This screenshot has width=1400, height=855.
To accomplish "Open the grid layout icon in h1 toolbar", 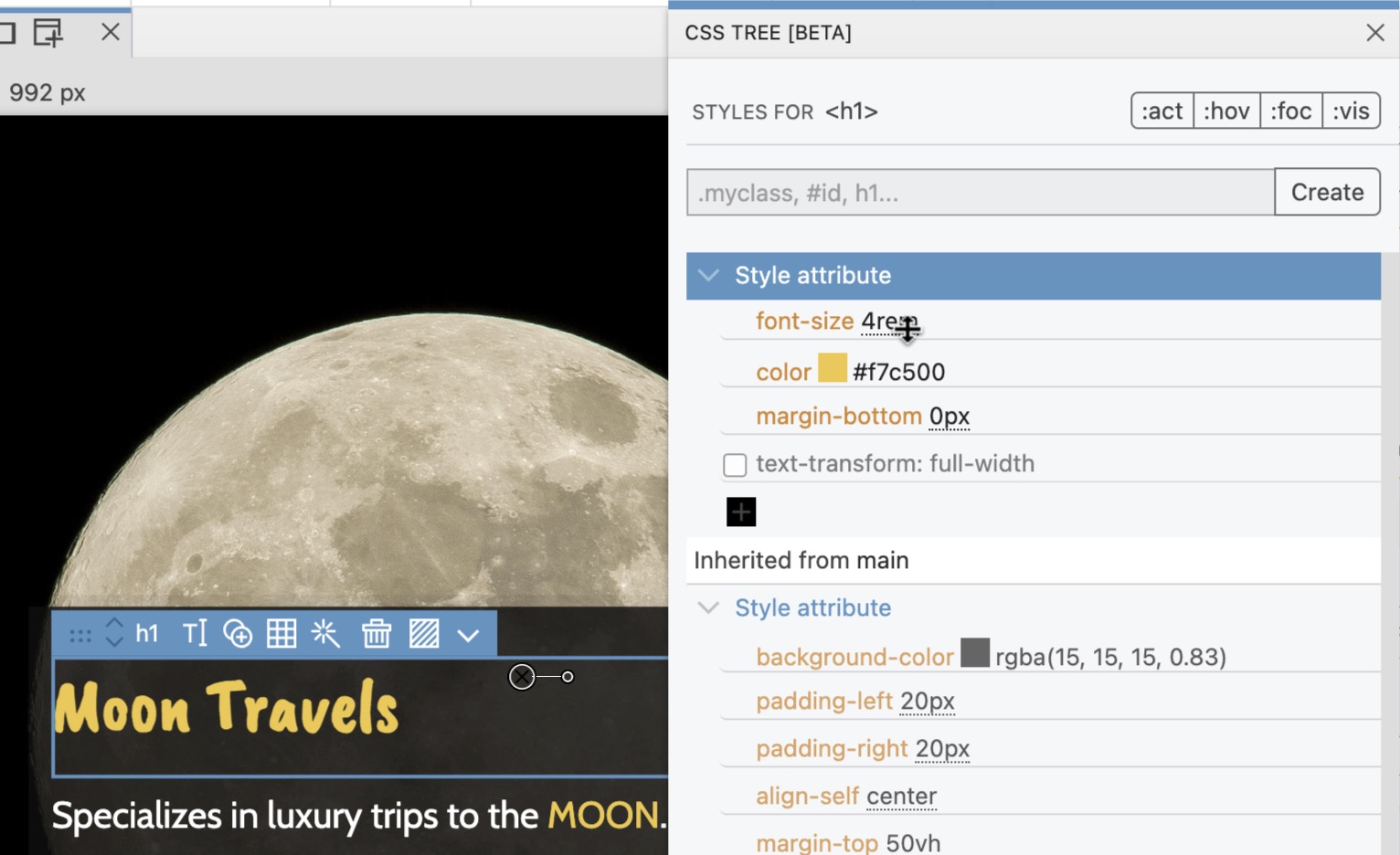I will click(x=281, y=633).
